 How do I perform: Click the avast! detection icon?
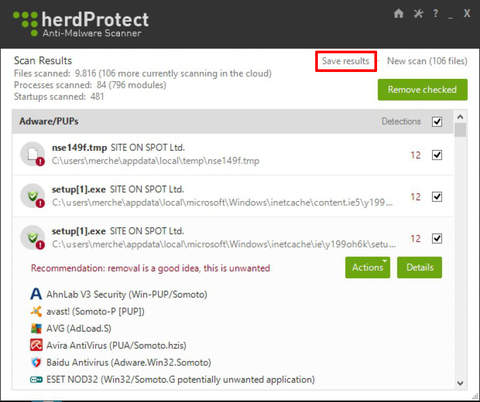[x=36, y=311]
